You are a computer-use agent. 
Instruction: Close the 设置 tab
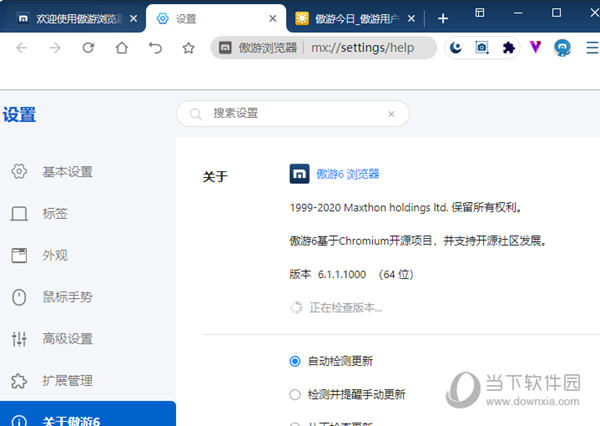272,18
